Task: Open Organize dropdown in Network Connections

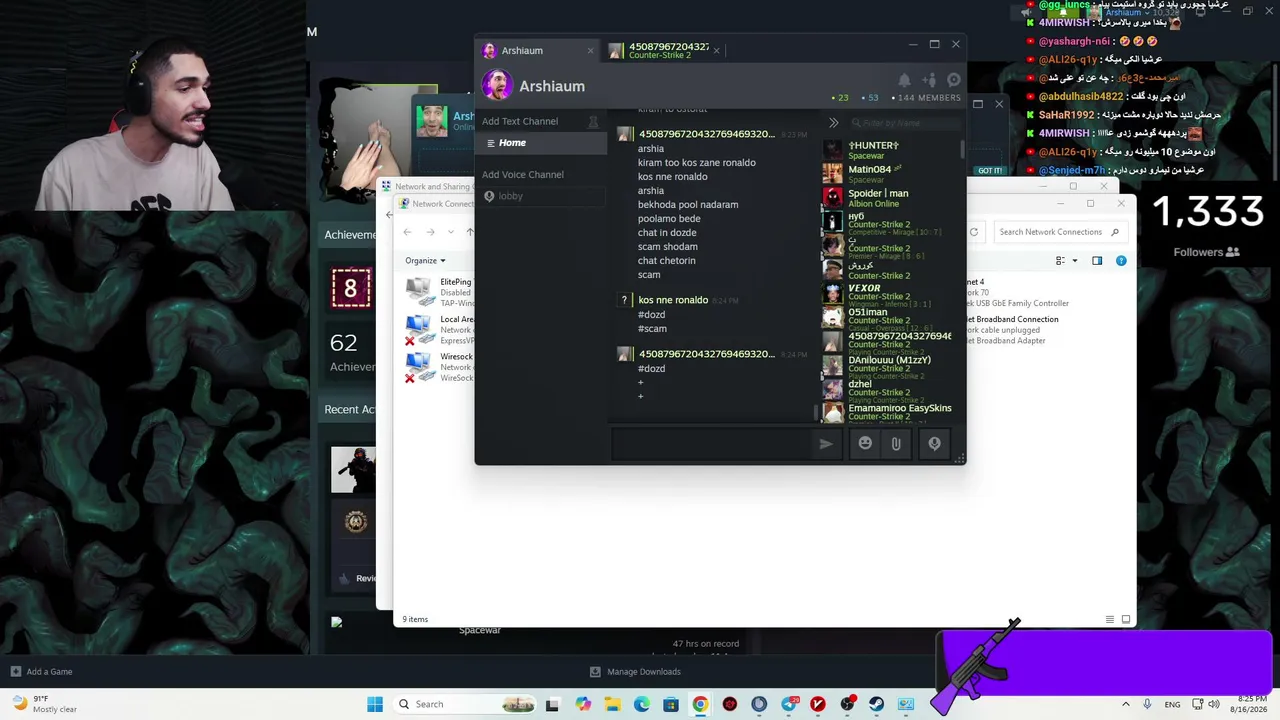Action: coord(425,261)
